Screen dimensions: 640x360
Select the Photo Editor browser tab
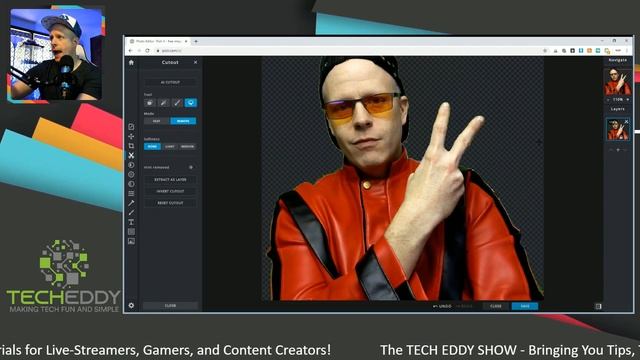click(158, 41)
